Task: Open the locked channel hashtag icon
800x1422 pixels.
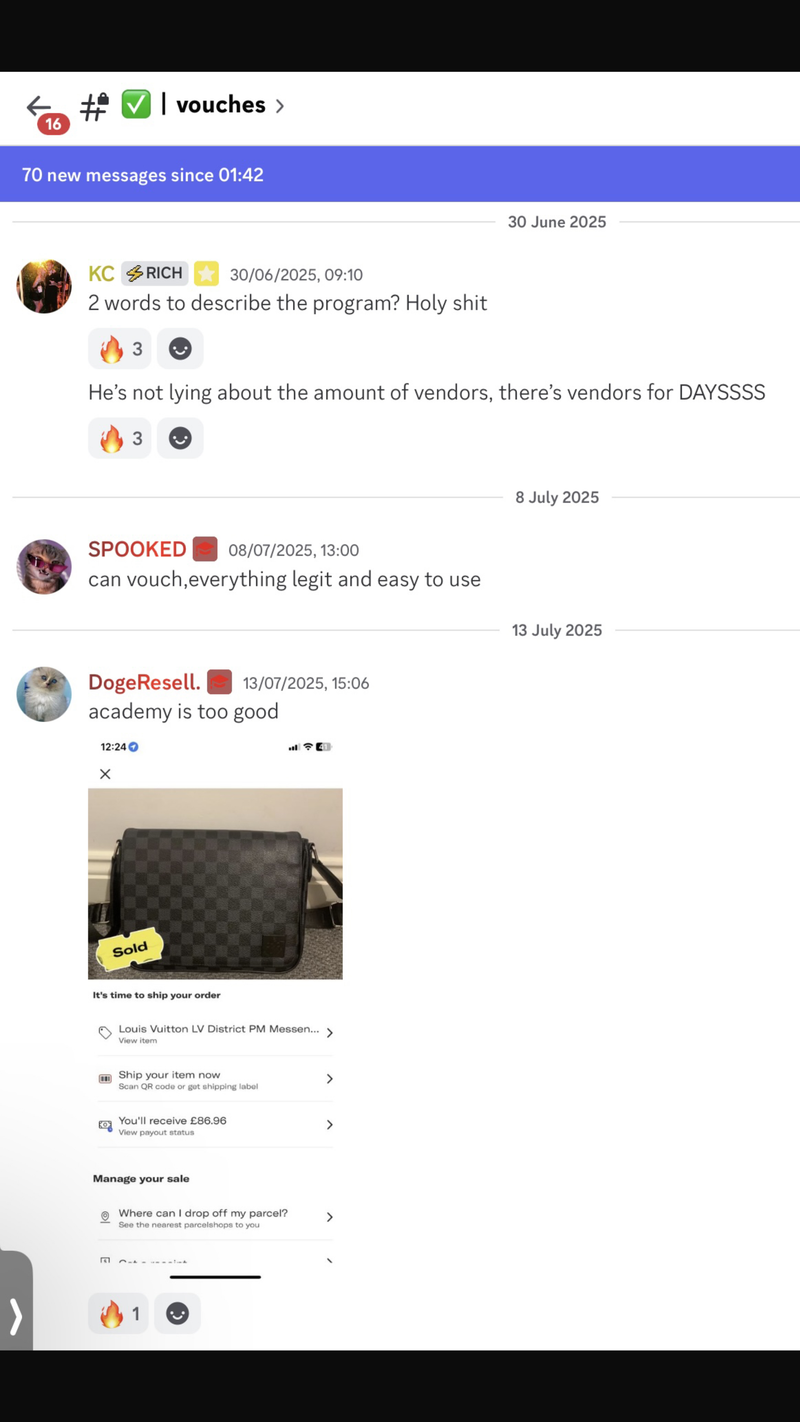Action: 94,106
